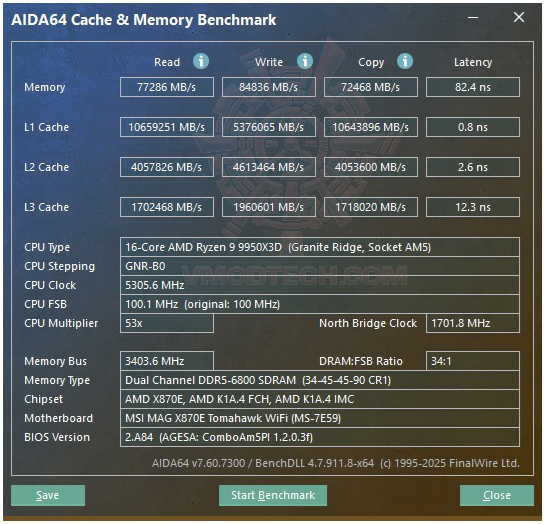544x524 pixels.
Task: Click the CPU Clock value 5305.6 MHz
Action: pyautogui.click(x=320, y=285)
